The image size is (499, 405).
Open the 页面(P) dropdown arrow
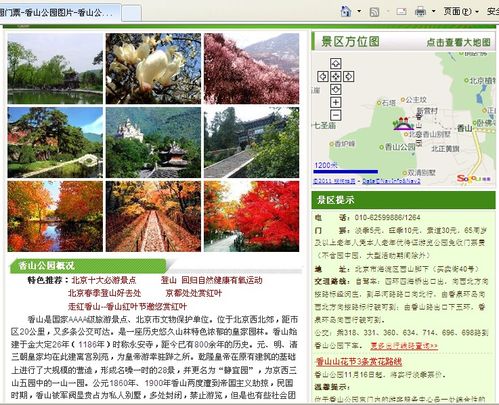[x=477, y=12]
